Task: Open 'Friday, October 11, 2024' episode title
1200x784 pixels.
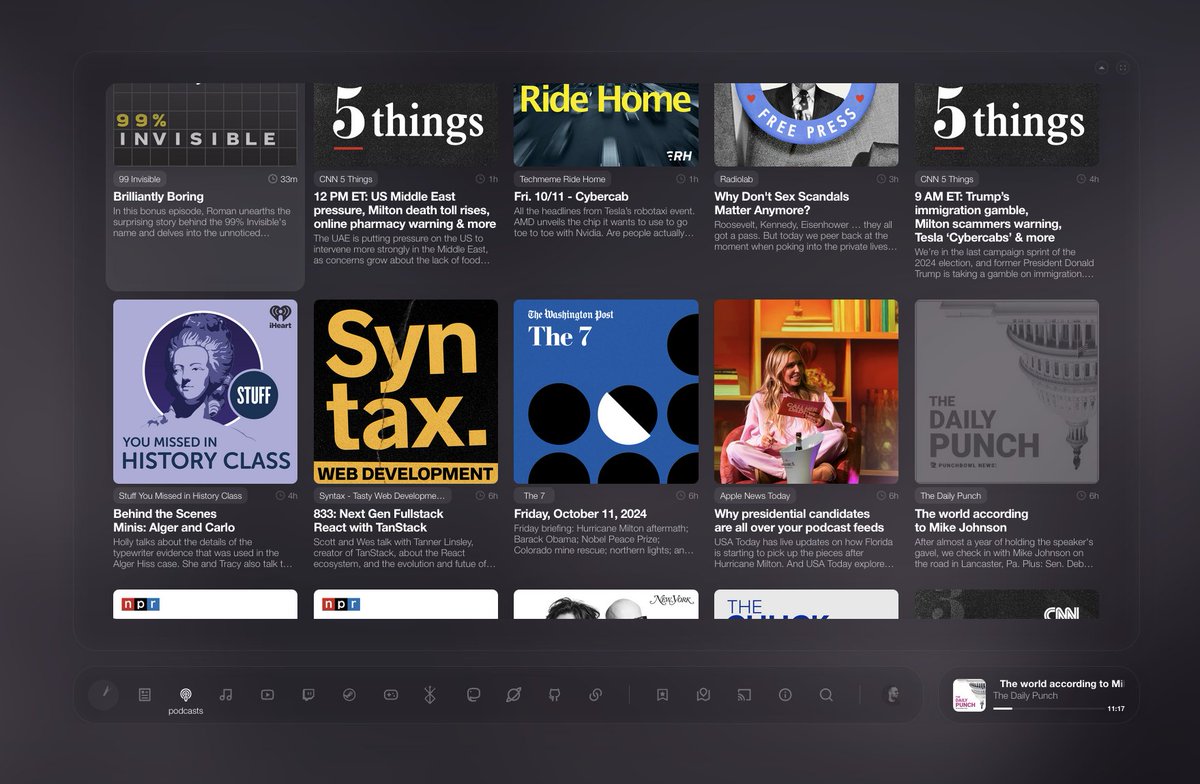Action: coord(580,514)
